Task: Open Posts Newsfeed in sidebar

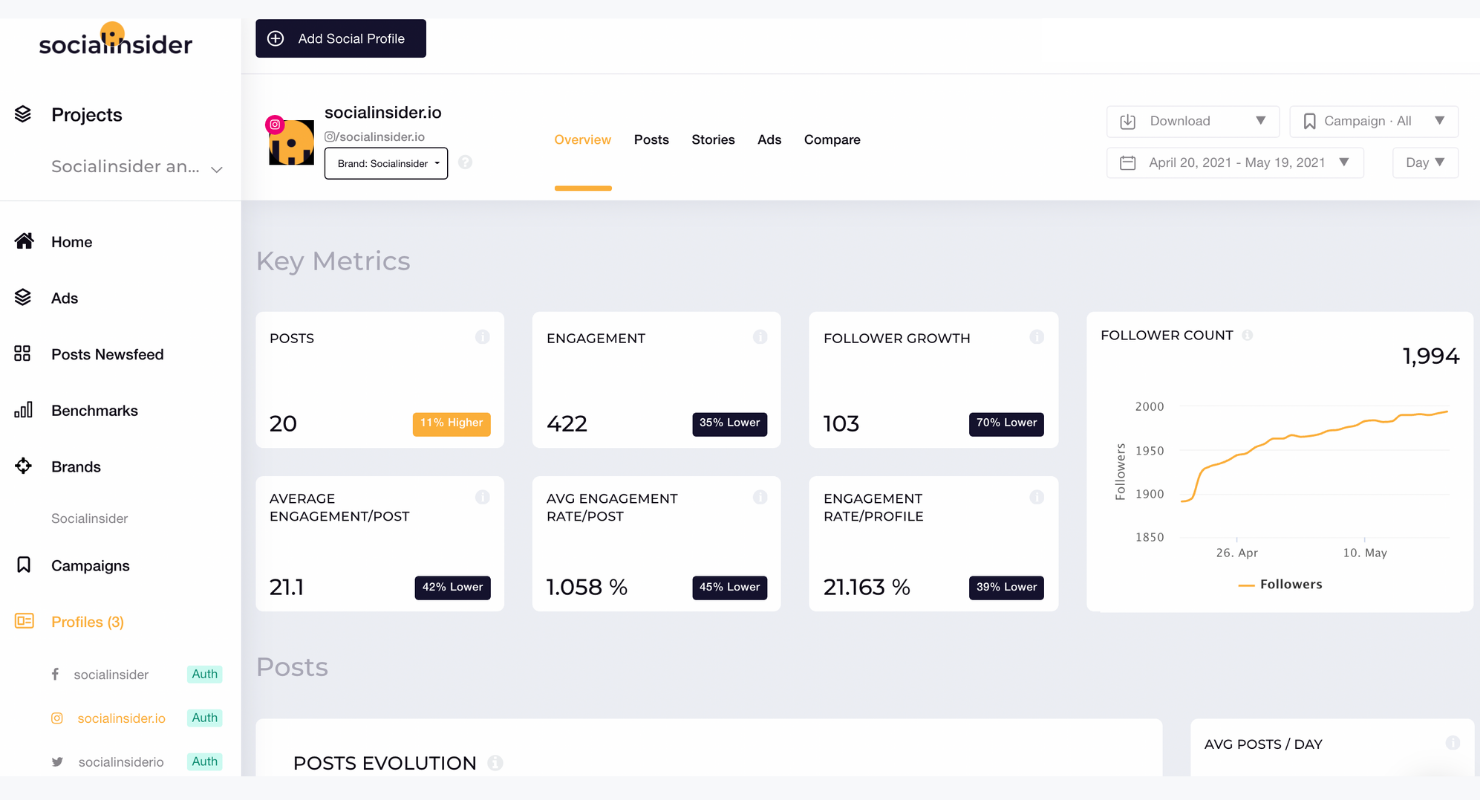Action: coord(107,354)
